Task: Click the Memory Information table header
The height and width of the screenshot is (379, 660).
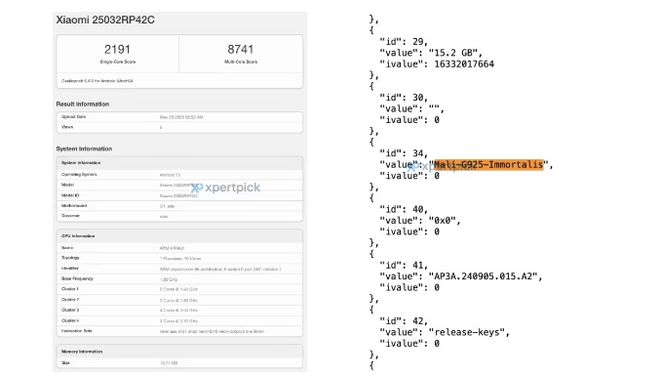Action: point(180,351)
